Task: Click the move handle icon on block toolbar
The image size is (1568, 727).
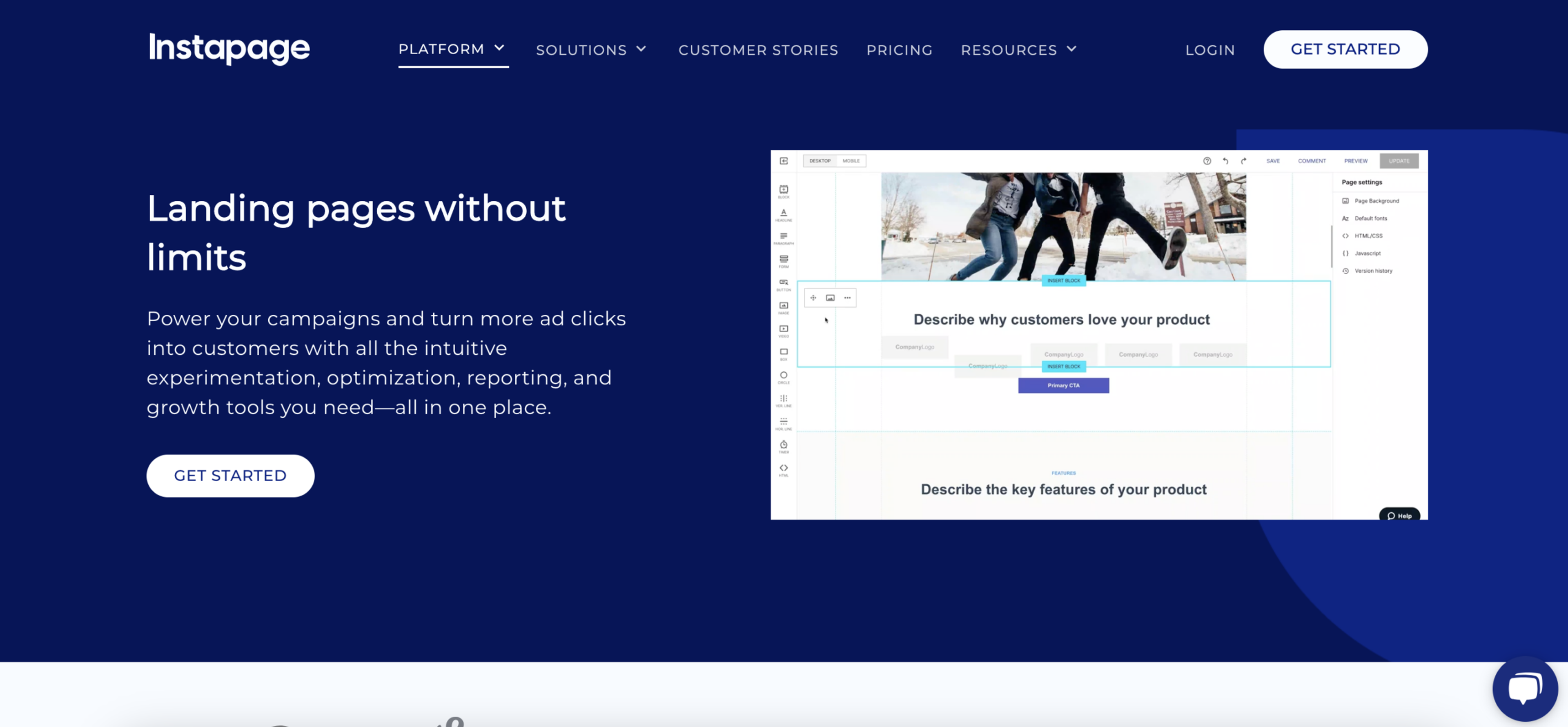Action: [813, 298]
